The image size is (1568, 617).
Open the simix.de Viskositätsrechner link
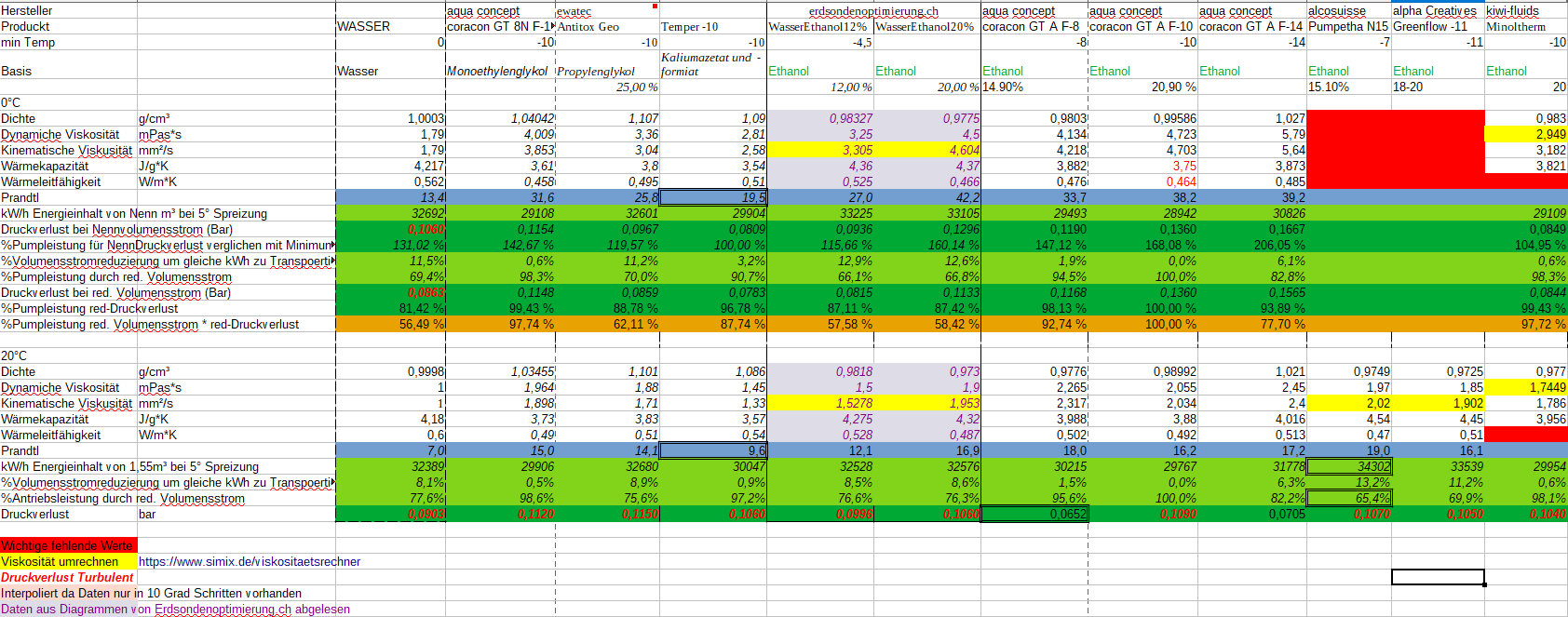click(249, 561)
